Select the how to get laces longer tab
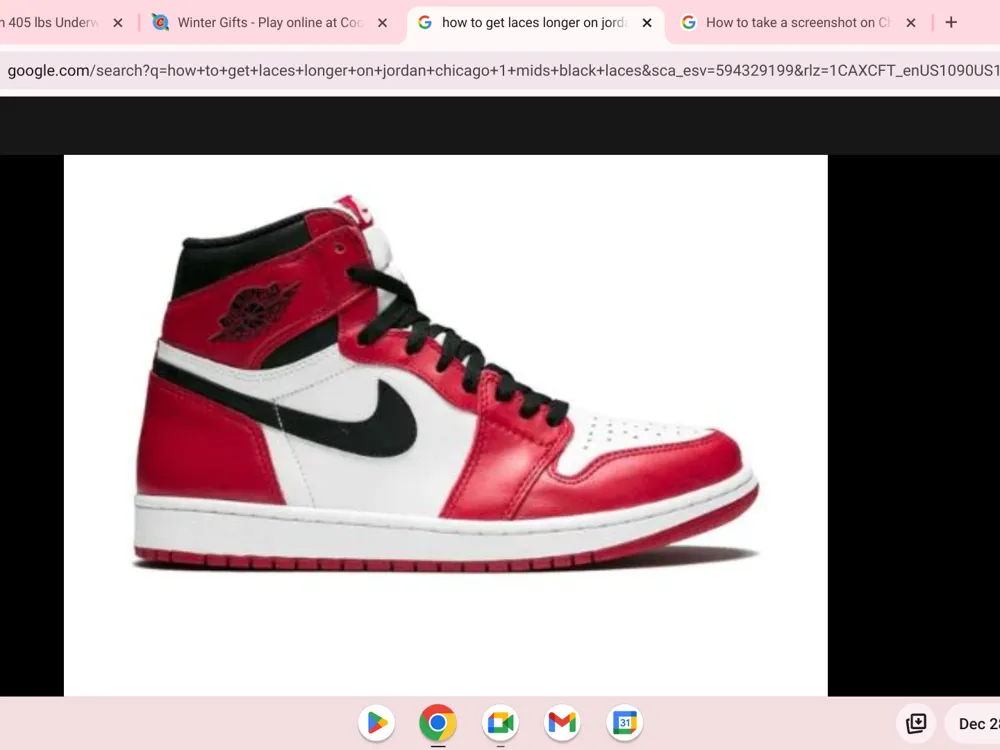 pos(534,23)
